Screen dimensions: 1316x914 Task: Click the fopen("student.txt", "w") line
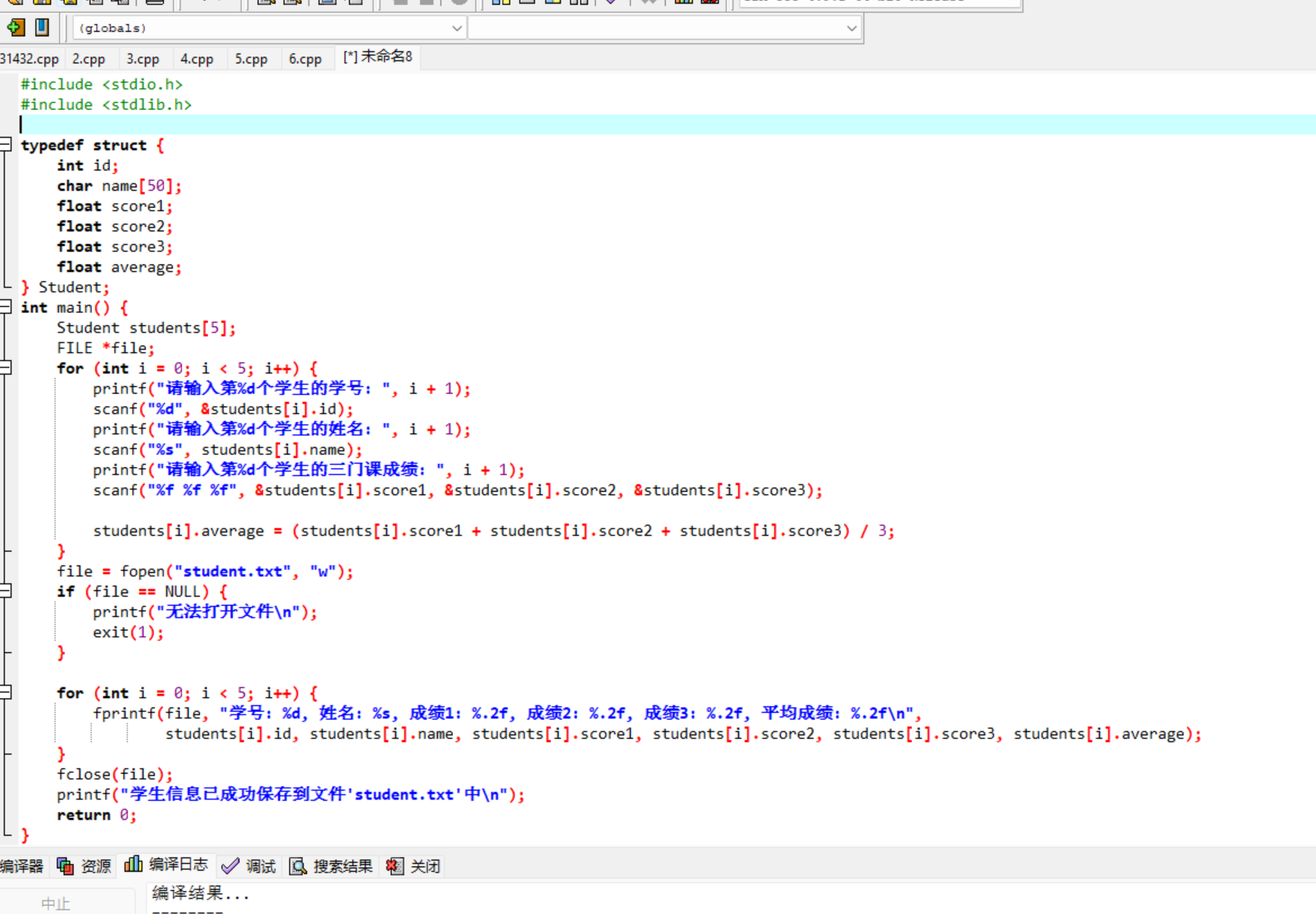point(205,571)
